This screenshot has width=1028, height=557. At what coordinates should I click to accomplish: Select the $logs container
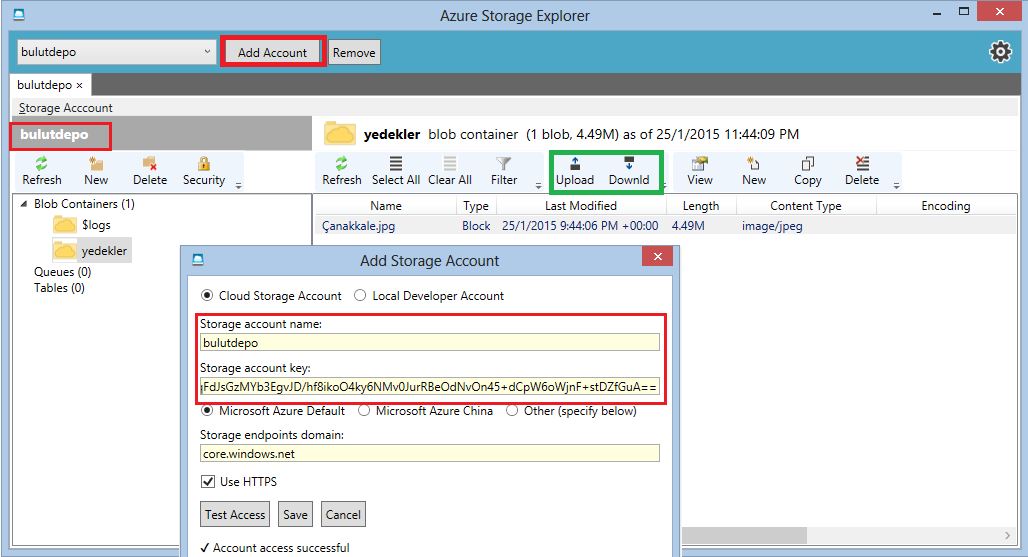96,225
